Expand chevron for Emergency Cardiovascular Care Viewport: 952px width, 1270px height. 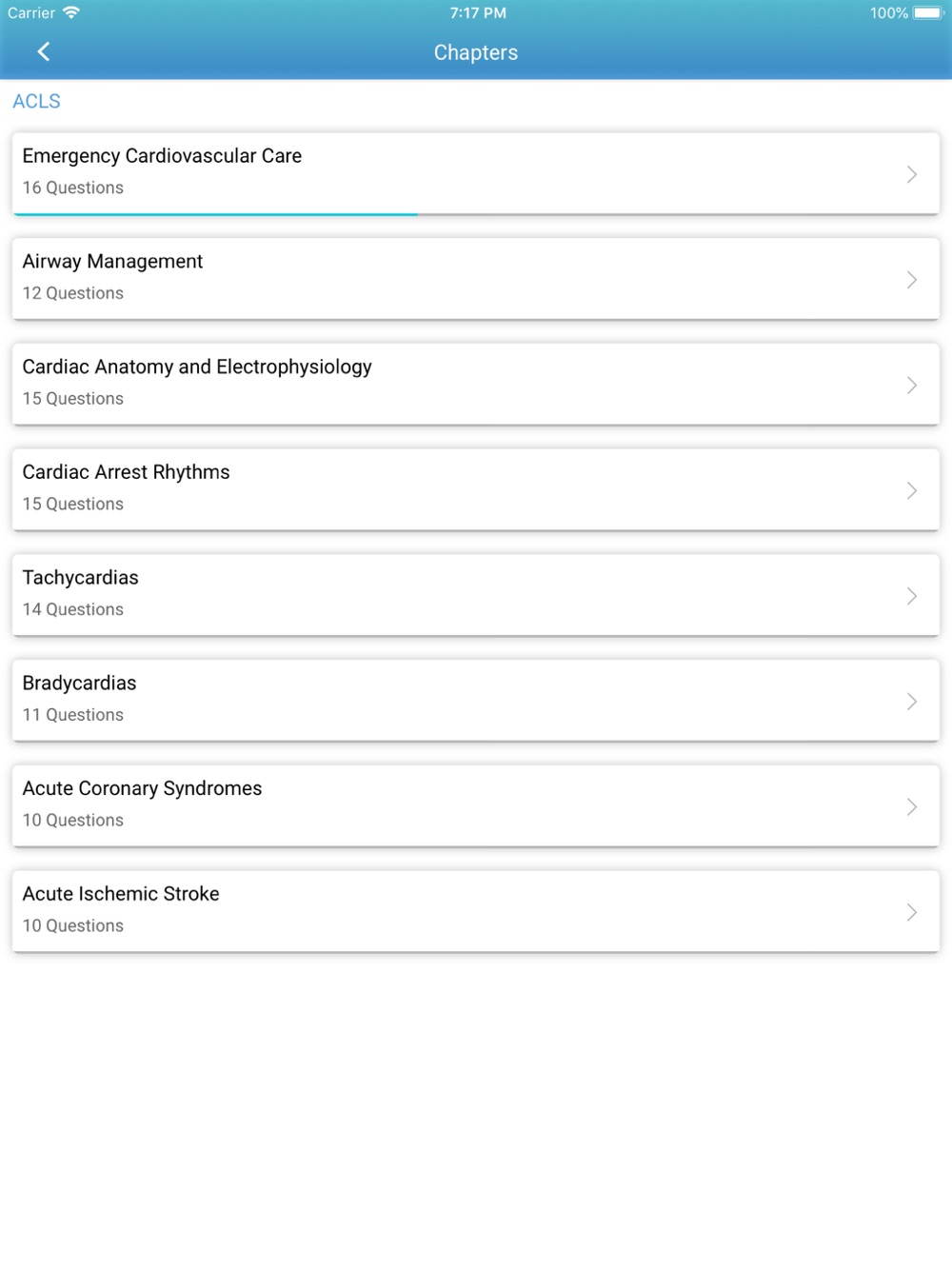tap(911, 174)
